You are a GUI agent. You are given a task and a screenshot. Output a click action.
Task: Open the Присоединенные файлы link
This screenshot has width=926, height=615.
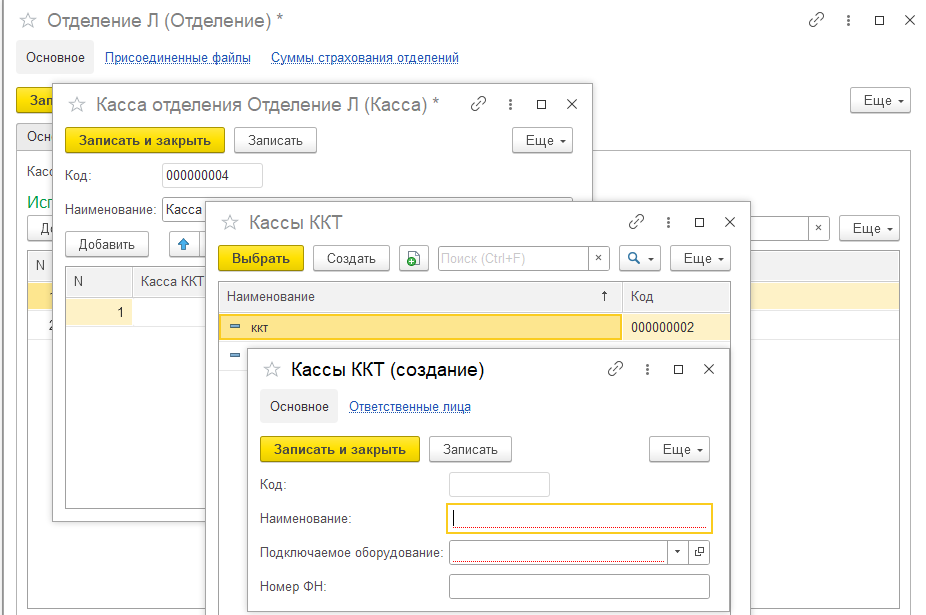pyautogui.click(x=178, y=58)
